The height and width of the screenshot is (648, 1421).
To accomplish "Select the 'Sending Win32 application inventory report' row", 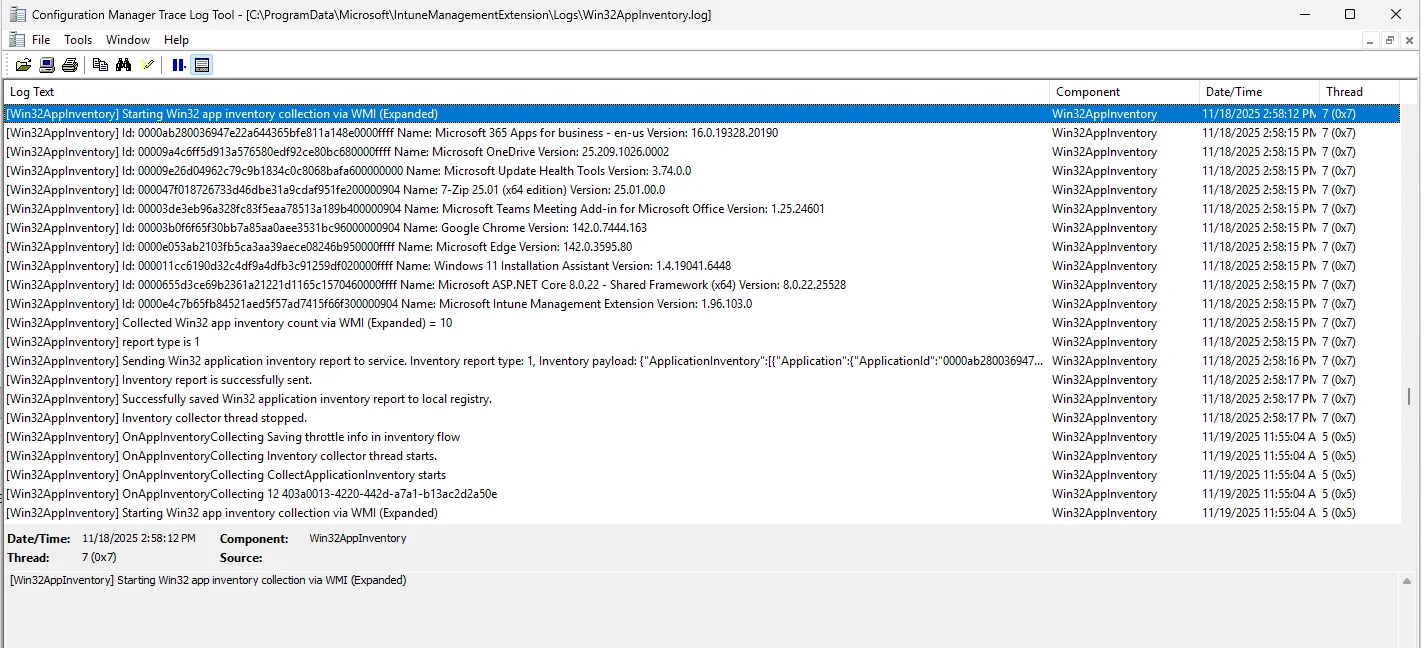I will 701,361.
